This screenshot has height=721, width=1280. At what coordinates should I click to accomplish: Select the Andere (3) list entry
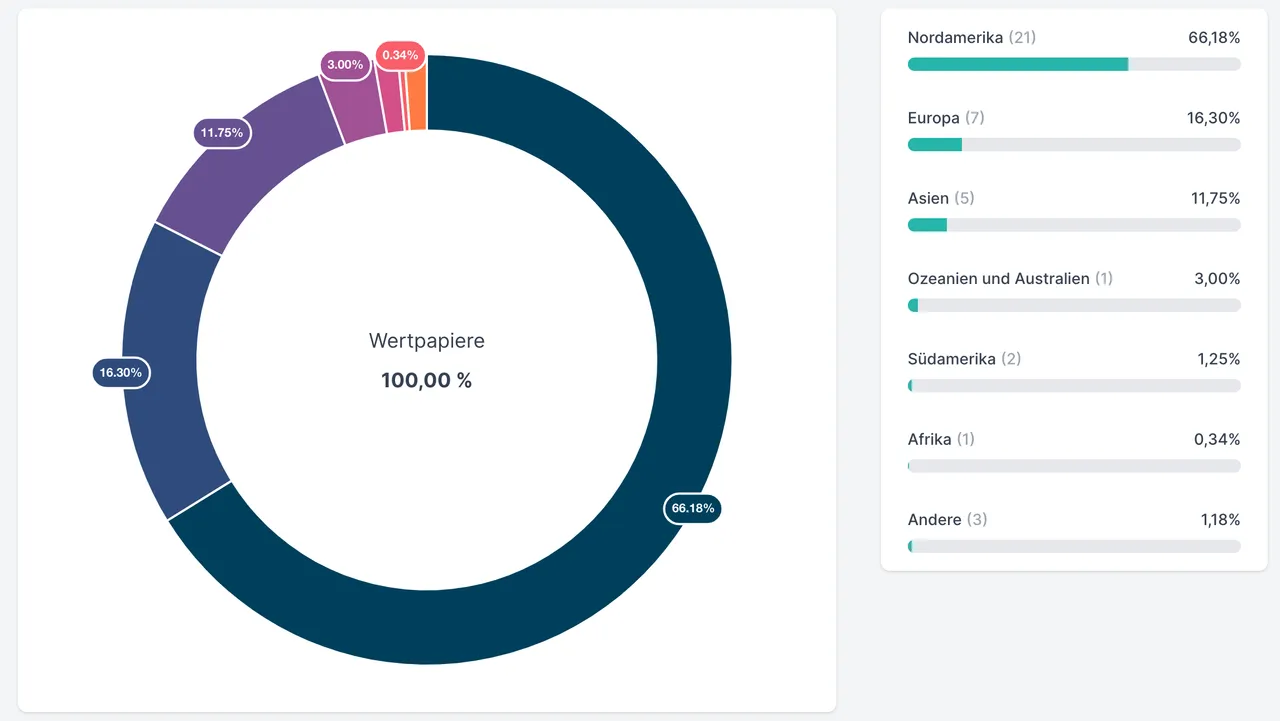click(1074, 532)
